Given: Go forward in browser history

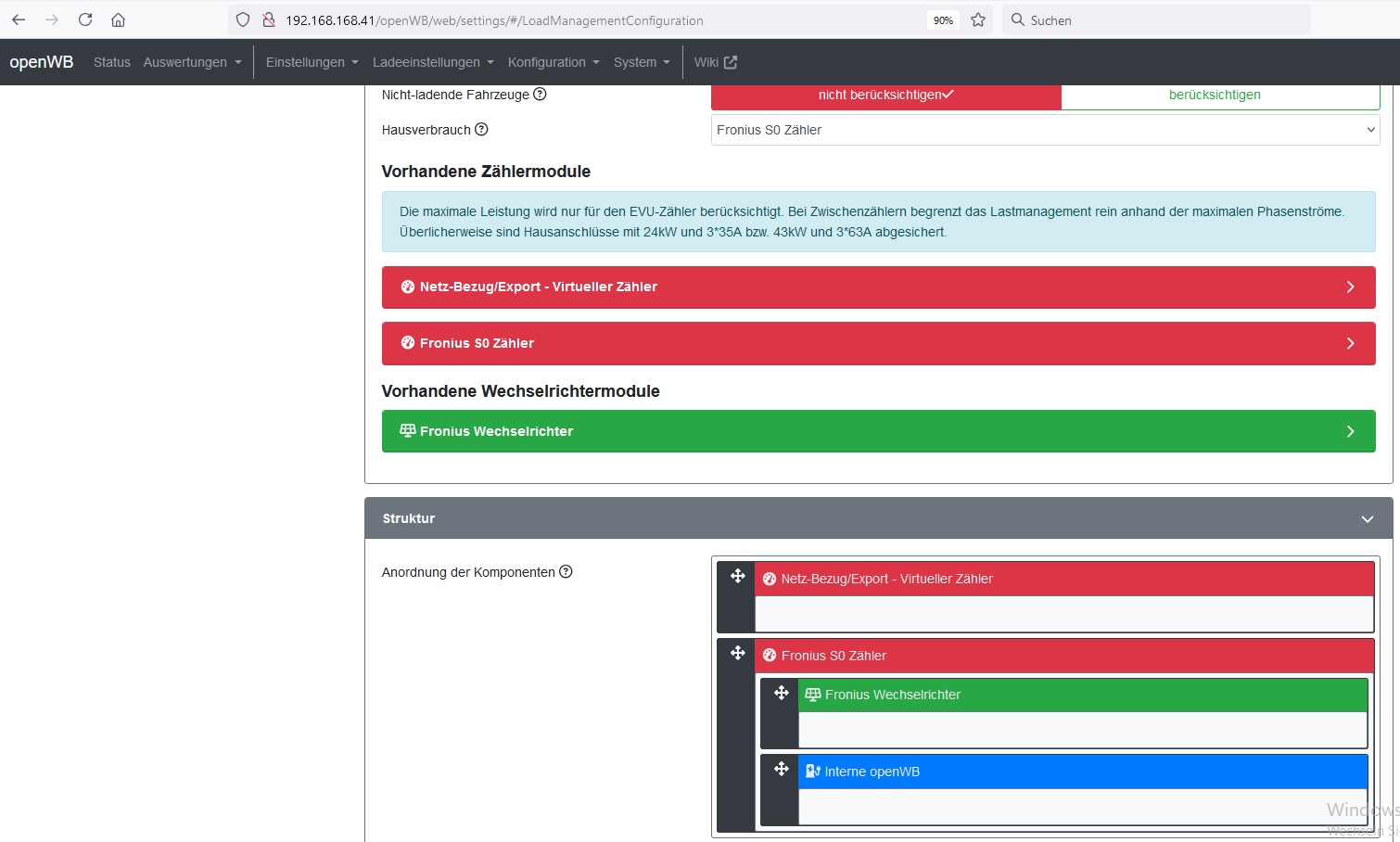Looking at the screenshot, I should (x=52, y=19).
